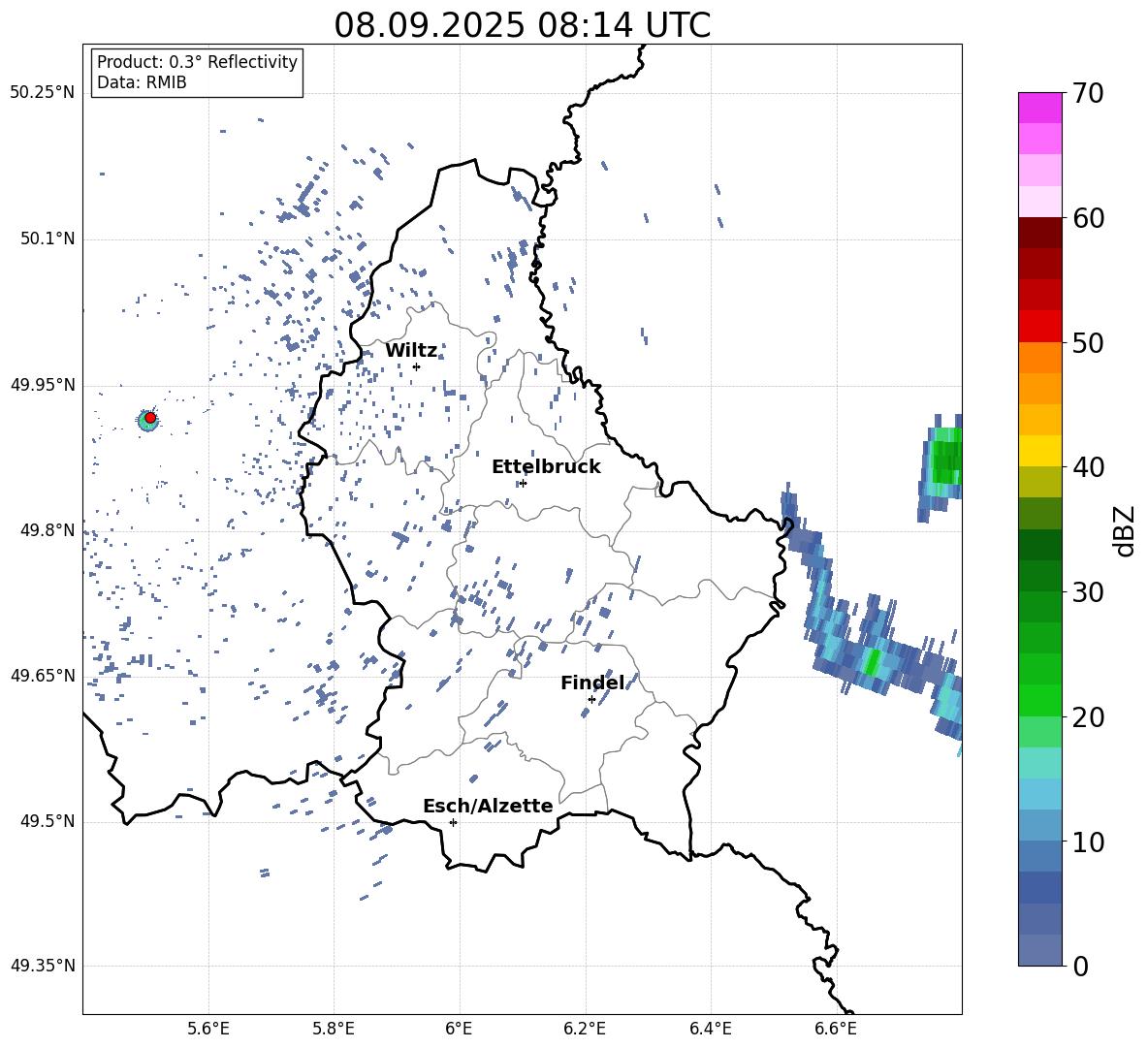Image resolution: width=1148 pixels, height=1048 pixels.
Task: Click the longitude label '6.6°E'
Action: pyautogui.click(x=836, y=1029)
